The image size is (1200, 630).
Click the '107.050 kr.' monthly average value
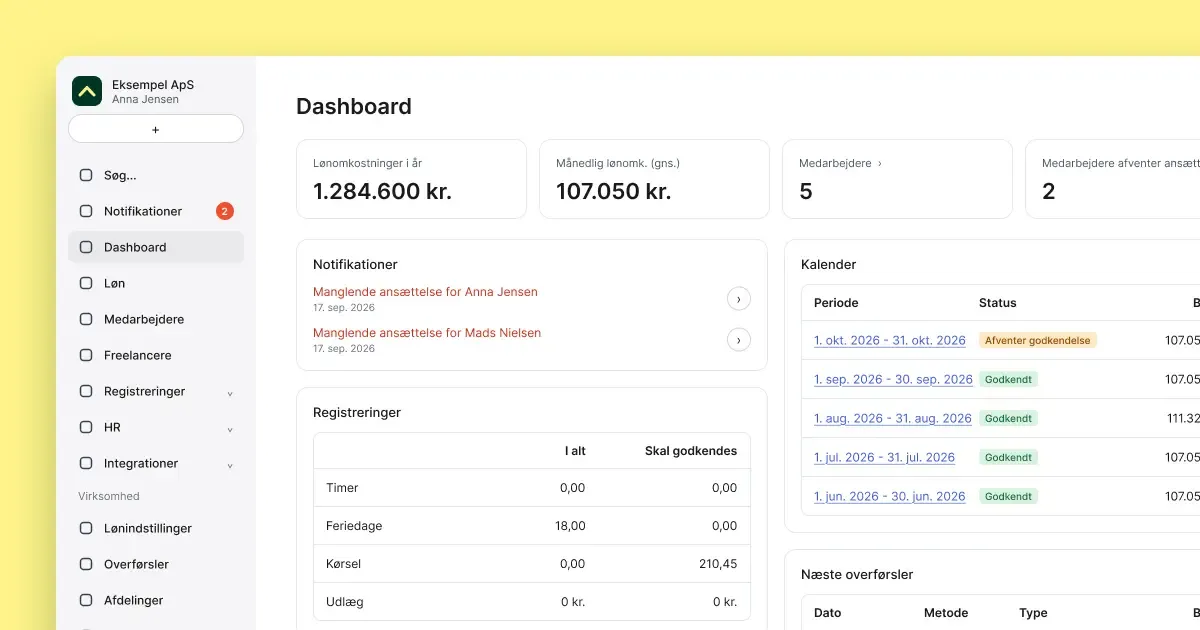[x=614, y=191]
